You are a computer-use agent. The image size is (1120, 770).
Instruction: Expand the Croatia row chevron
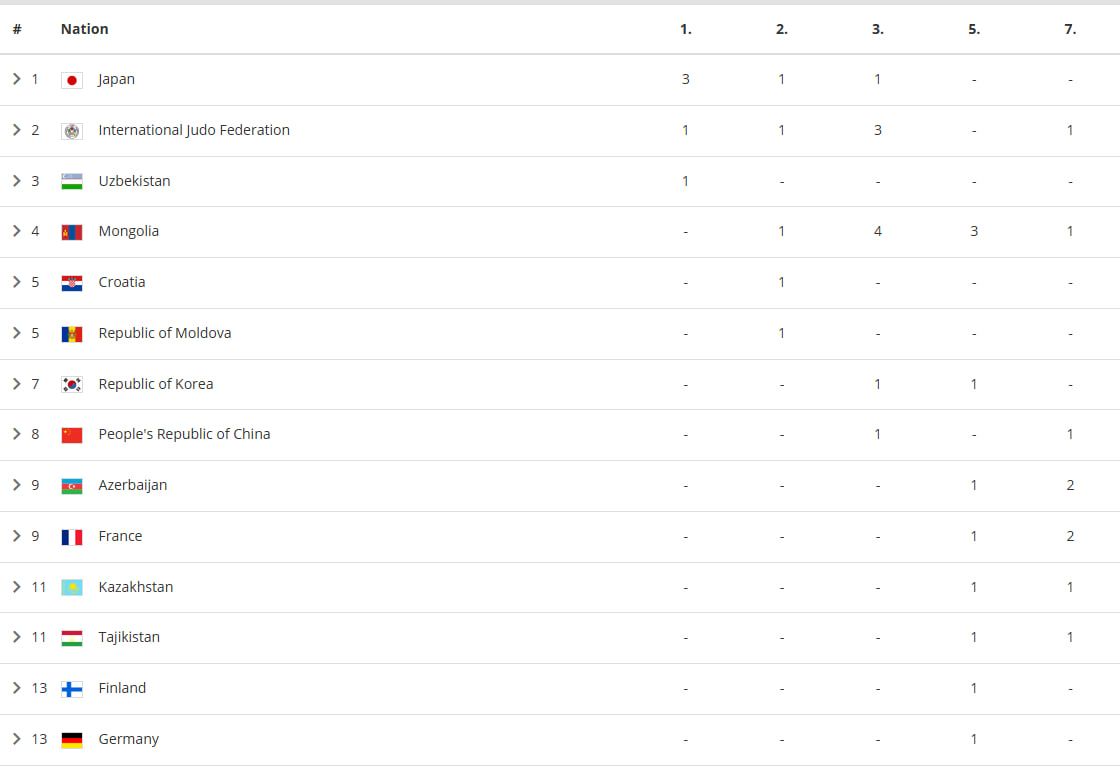pyautogui.click(x=16, y=281)
